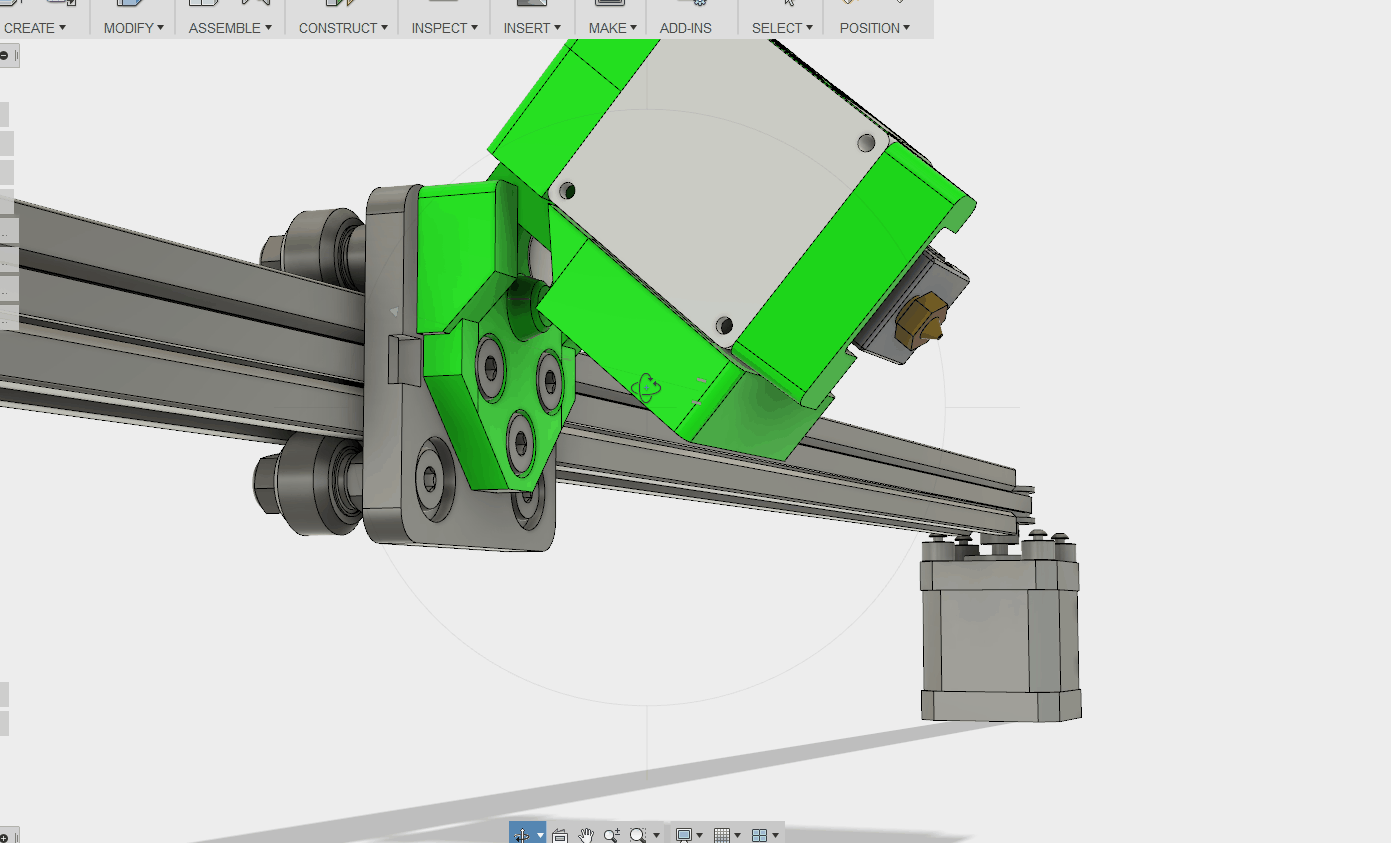
Task: Click the Grid and Snaps icon
Action: click(722, 835)
